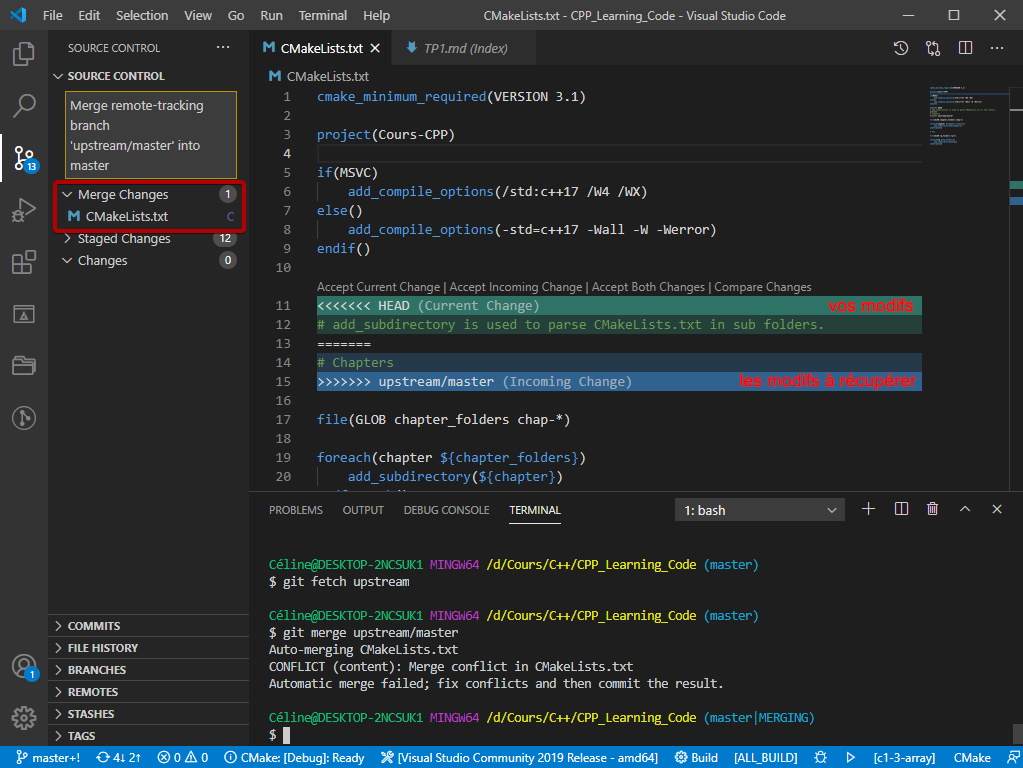1023x768 pixels.
Task: Close the CMakeLists.txt editor tab
Action: [375, 48]
